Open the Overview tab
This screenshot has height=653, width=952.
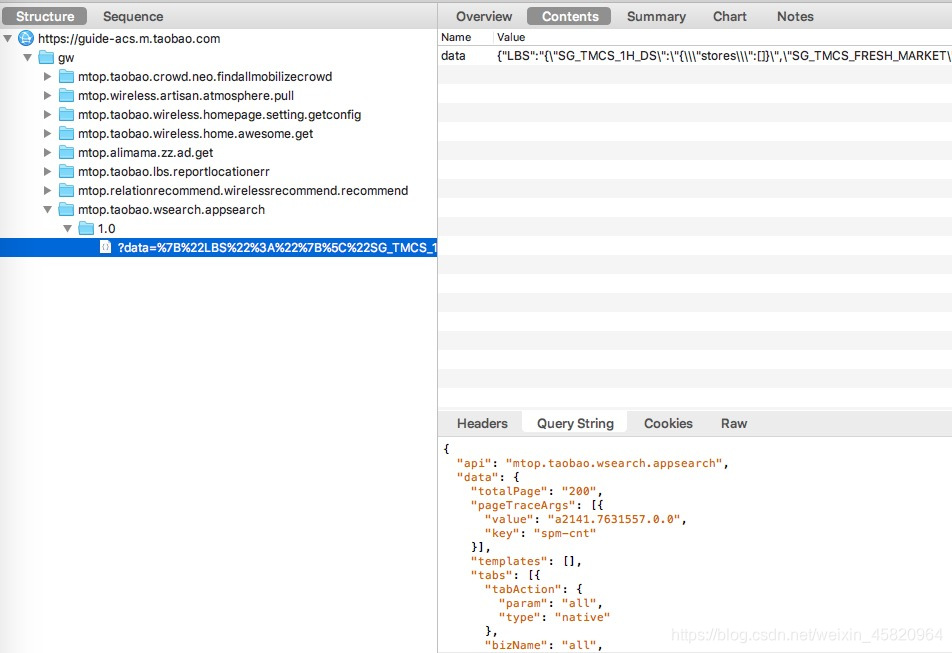click(x=484, y=16)
